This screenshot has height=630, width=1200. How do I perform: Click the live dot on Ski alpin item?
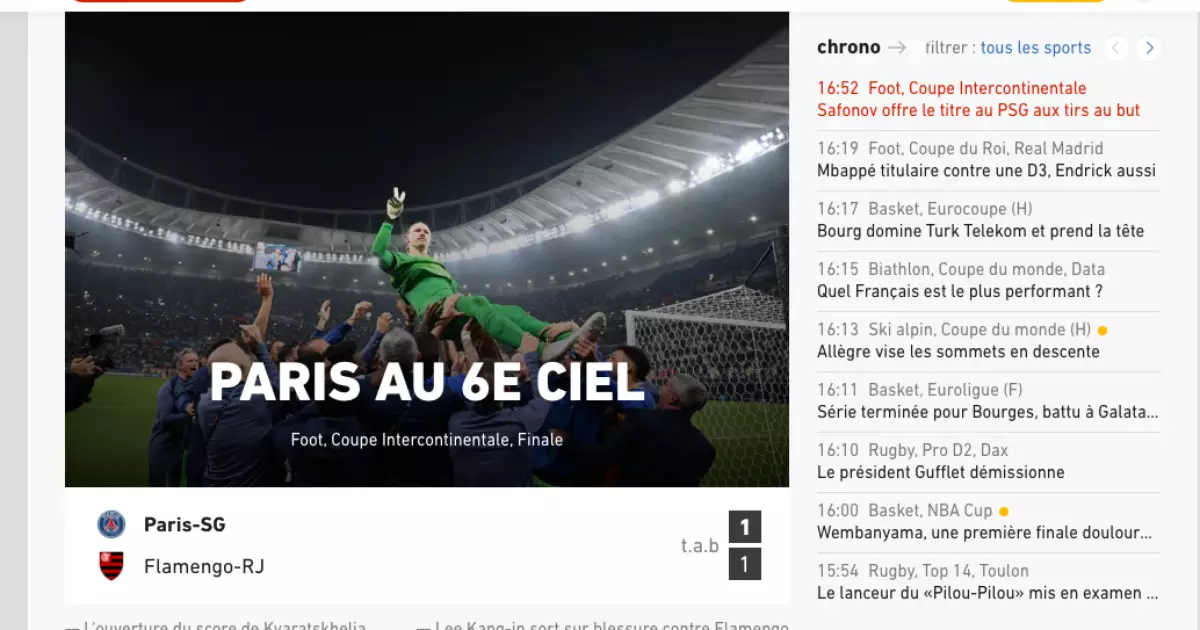pos(1102,330)
